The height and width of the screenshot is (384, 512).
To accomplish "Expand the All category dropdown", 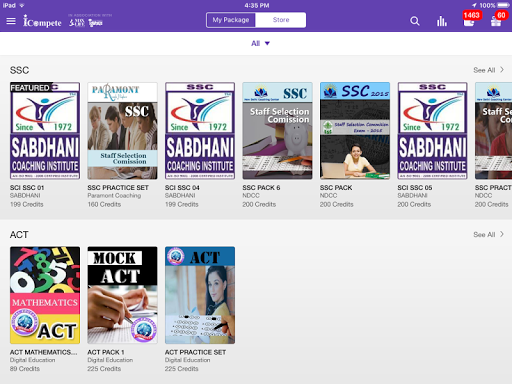I will (260, 43).
